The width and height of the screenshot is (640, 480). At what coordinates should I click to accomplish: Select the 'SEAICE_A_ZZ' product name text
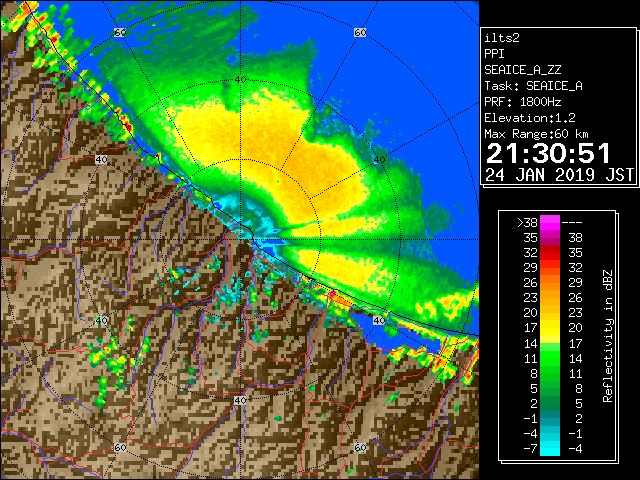(522, 70)
